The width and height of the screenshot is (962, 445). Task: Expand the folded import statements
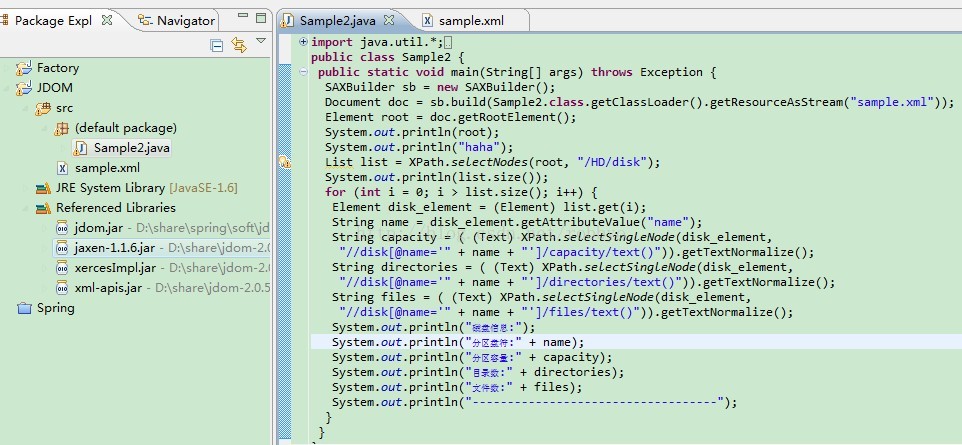click(x=303, y=42)
